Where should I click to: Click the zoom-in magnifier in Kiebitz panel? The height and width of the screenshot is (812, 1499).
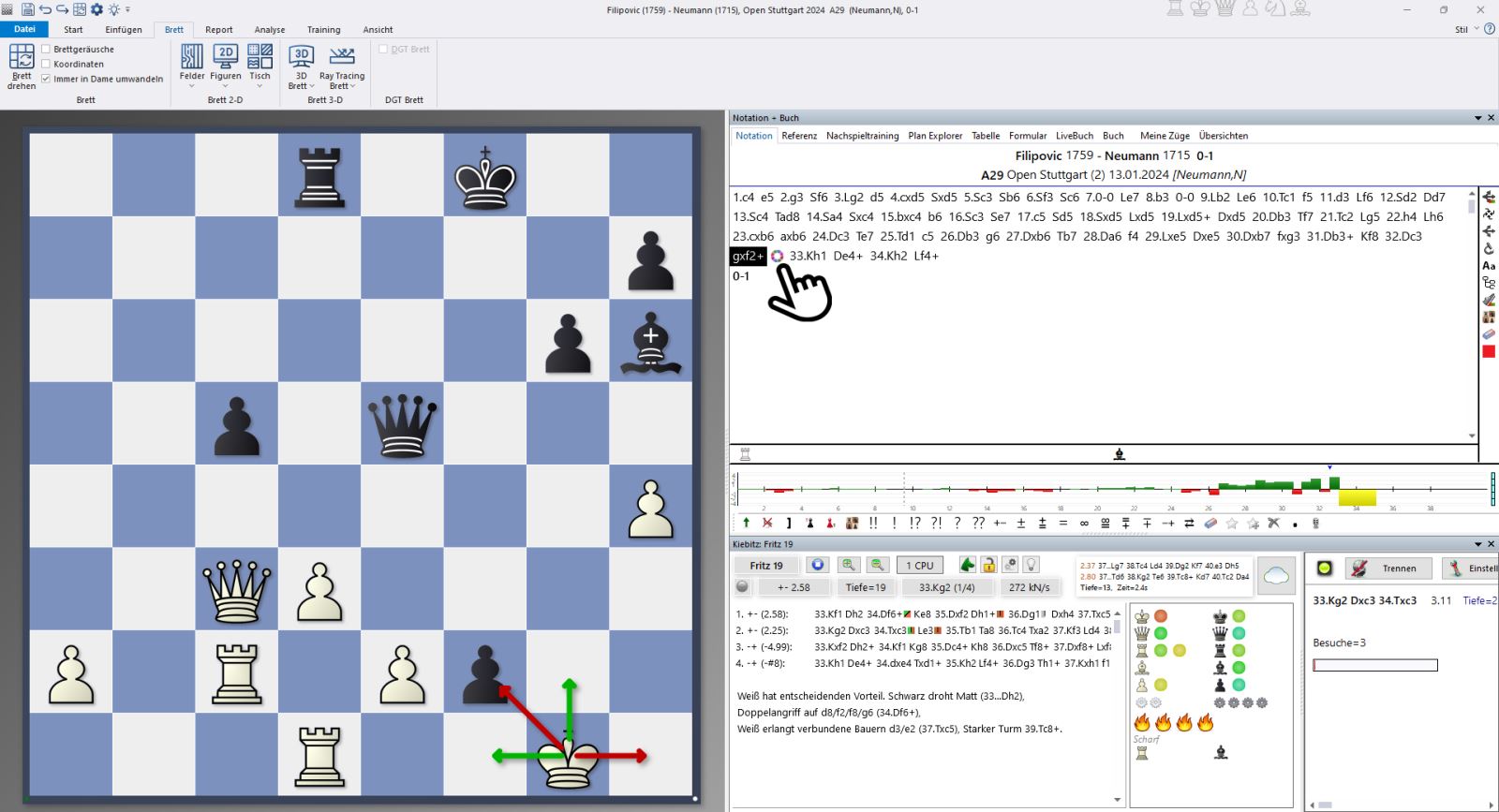coord(848,565)
